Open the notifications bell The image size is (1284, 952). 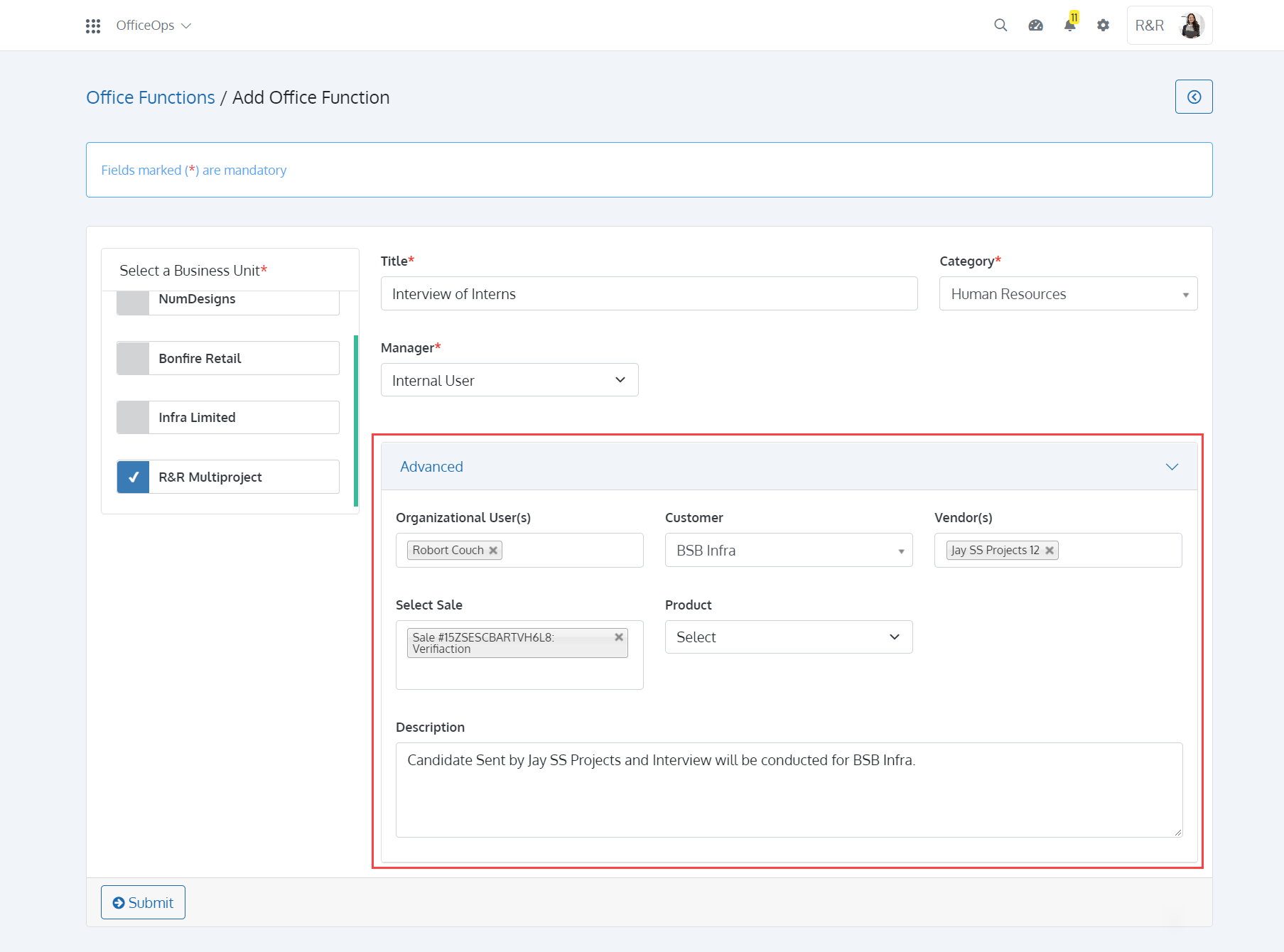coord(1070,26)
